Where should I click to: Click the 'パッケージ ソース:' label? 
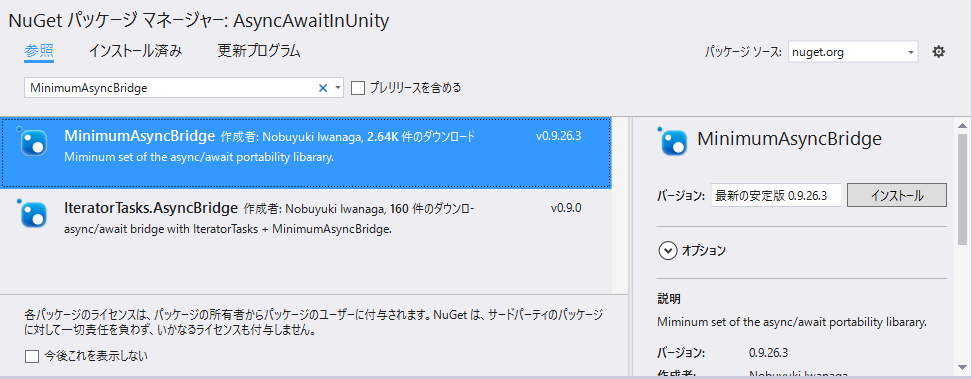(744, 53)
